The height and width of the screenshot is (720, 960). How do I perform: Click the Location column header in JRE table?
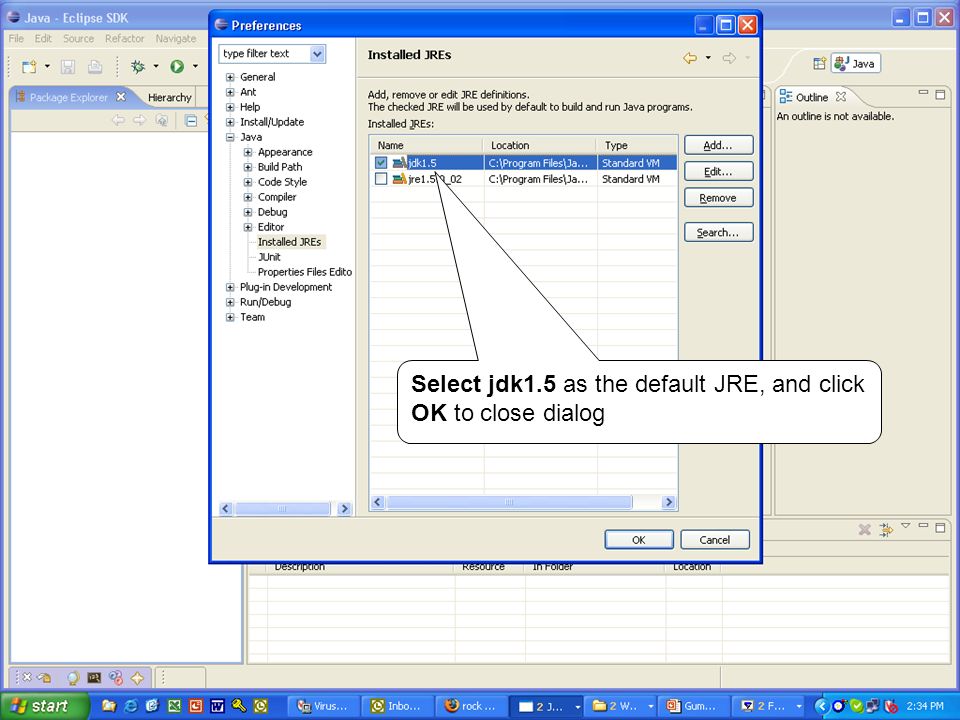[540, 145]
